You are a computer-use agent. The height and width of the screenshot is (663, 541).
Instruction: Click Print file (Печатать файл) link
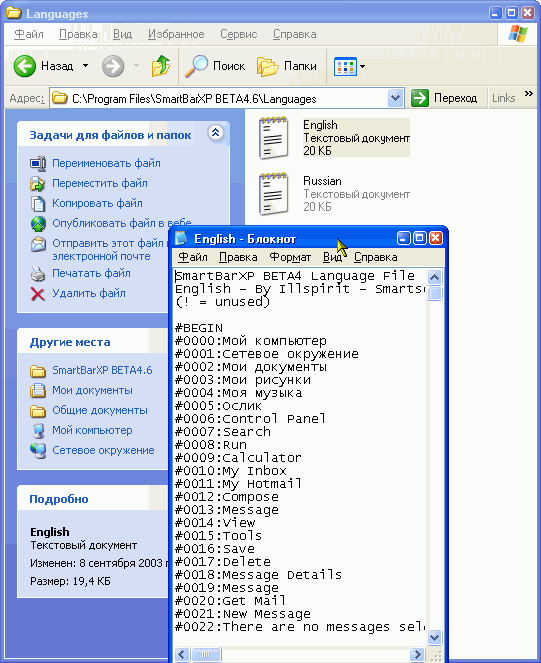91,273
